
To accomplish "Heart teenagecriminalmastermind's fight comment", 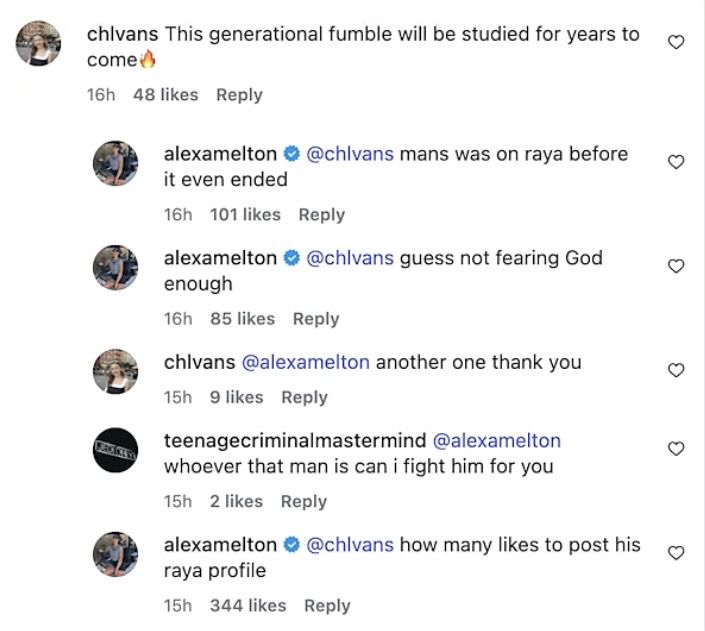I will [x=676, y=448].
